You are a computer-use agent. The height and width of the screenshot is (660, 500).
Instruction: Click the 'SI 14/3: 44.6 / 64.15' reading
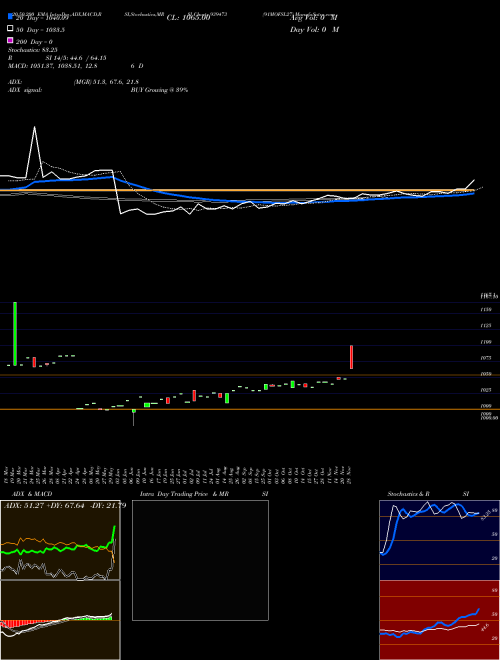click(76, 58)
